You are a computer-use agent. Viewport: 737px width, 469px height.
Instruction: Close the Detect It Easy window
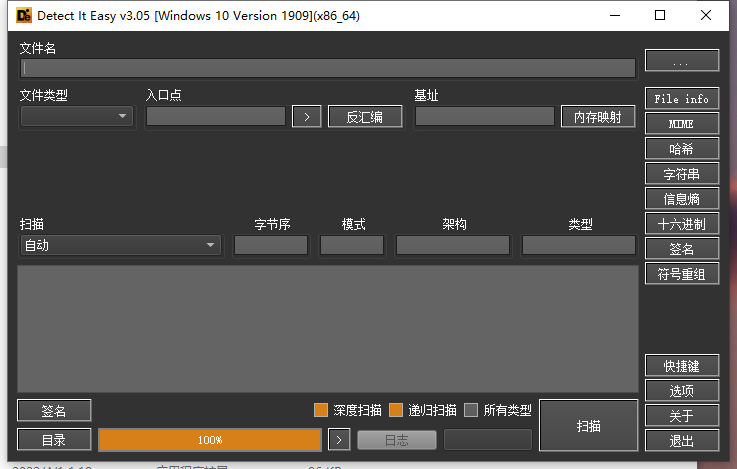pos(706,16)
